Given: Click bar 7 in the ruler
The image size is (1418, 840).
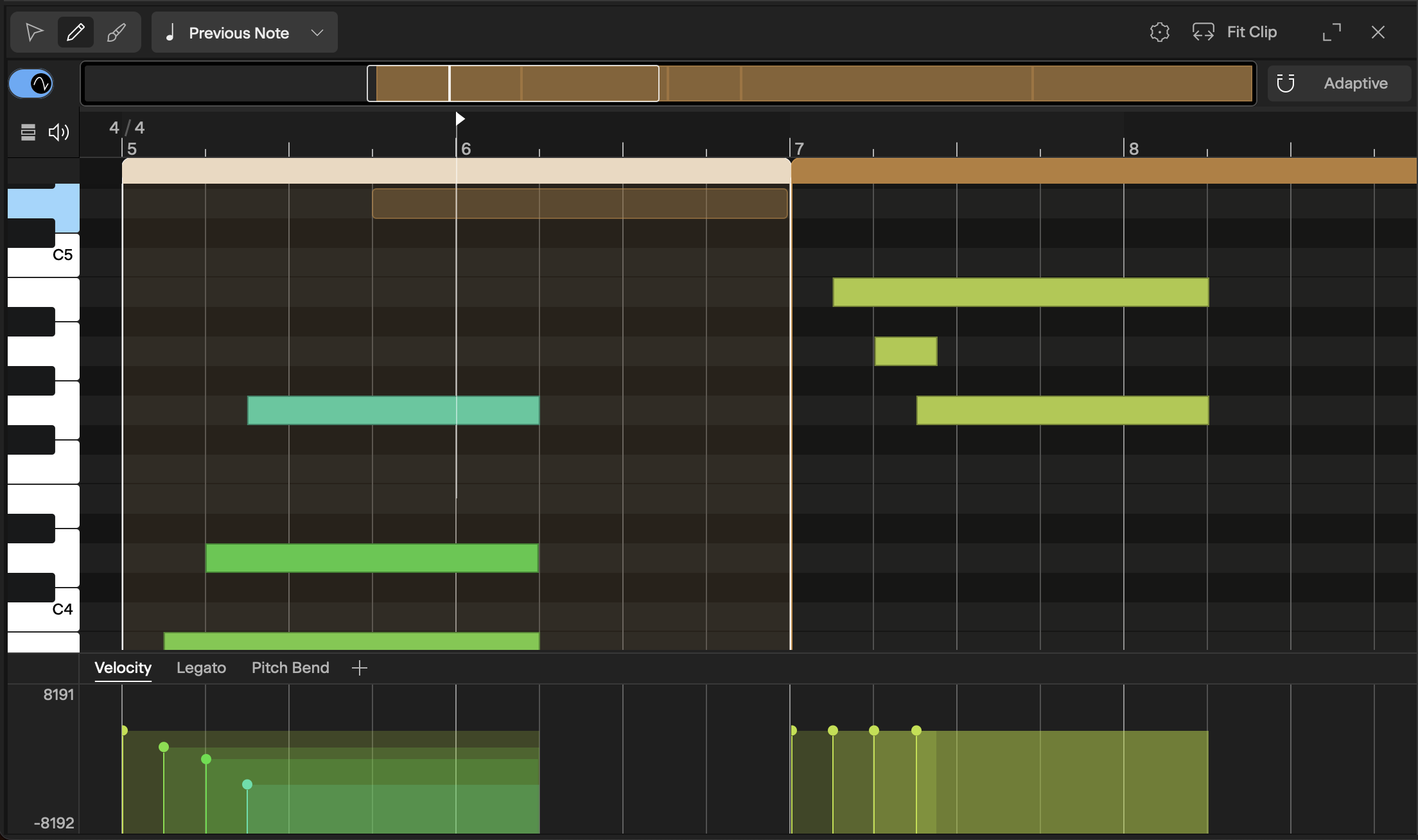Looking at the screenshot, I should 799,148.
